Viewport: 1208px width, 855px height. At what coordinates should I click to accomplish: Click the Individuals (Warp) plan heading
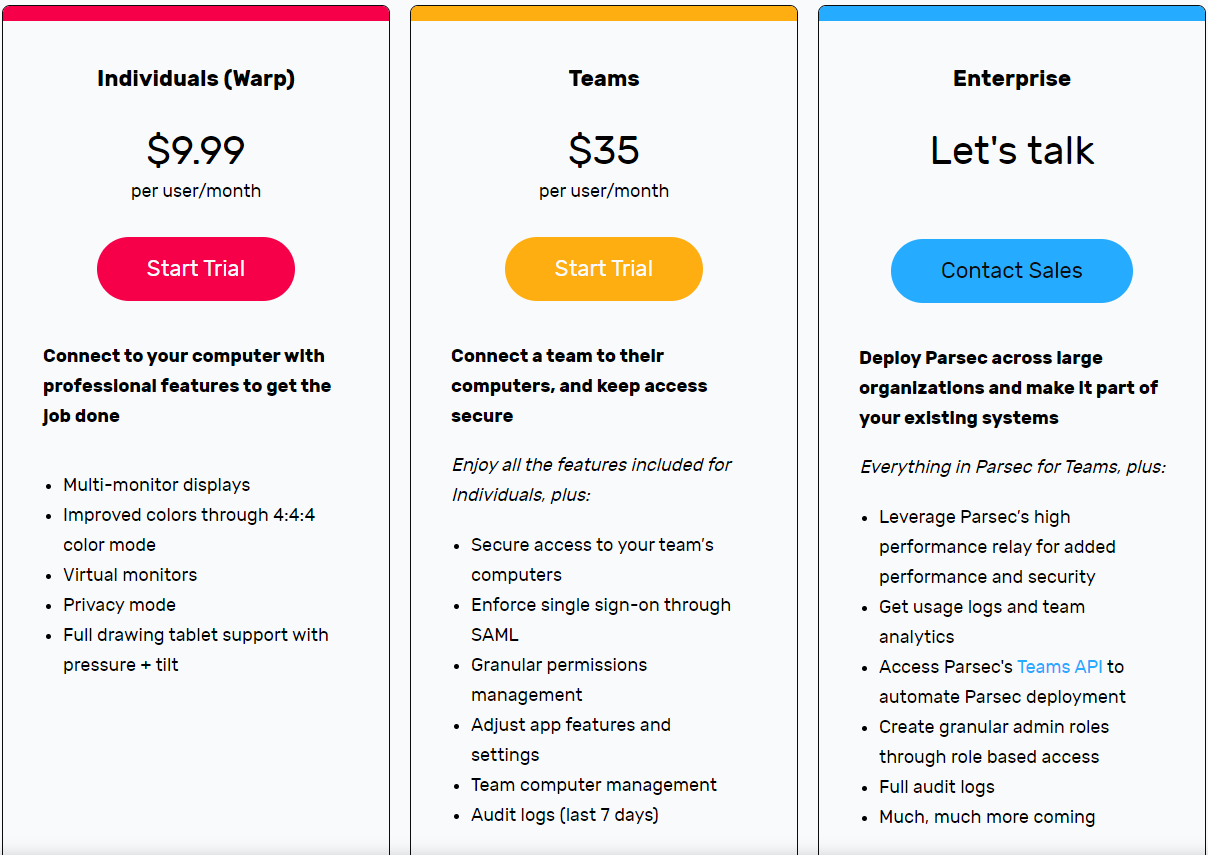196,79
